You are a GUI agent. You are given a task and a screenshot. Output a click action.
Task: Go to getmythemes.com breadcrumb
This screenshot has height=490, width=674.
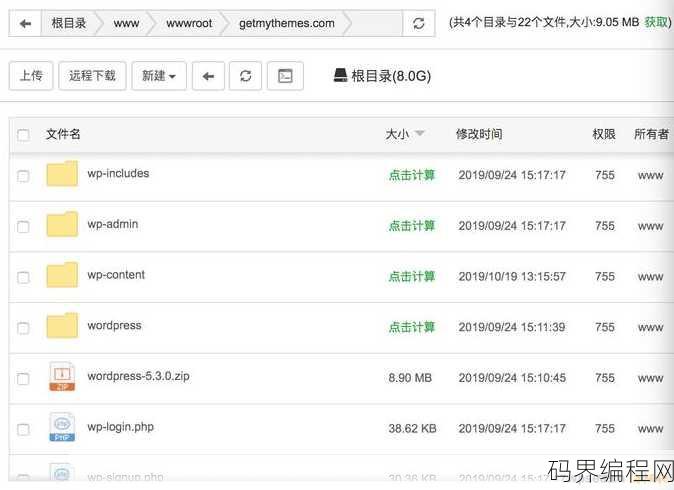(287, 23)
